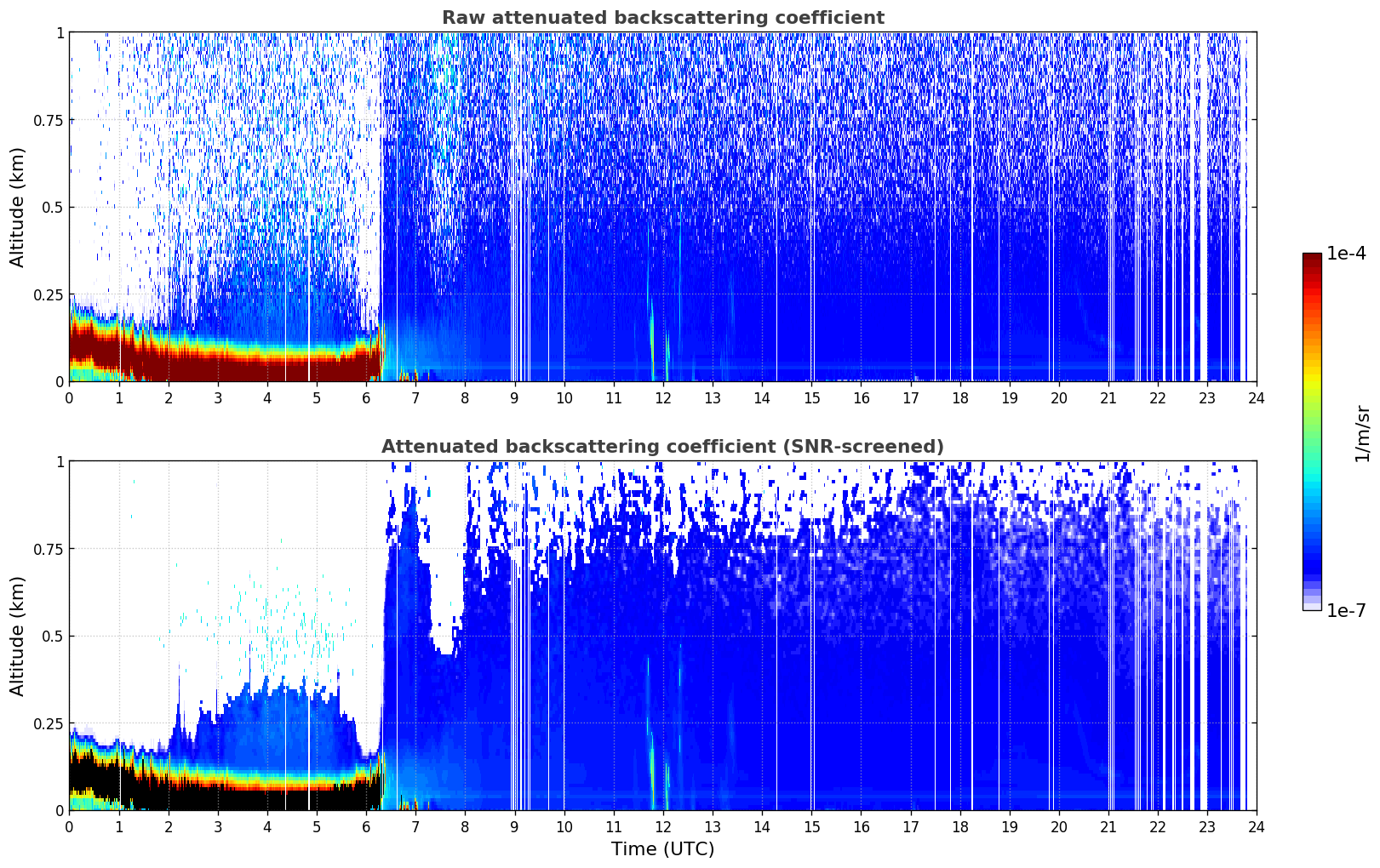
Task: Select the 'Time (UTC)' axis label
Action: coord(662,848)
